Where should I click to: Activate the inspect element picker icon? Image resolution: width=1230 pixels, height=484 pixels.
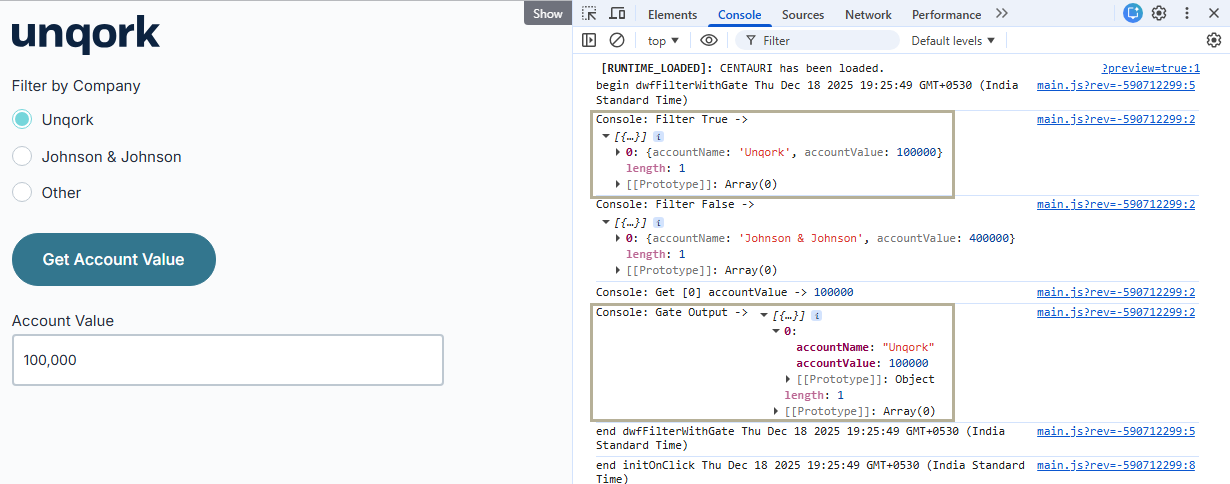[590, 14]
